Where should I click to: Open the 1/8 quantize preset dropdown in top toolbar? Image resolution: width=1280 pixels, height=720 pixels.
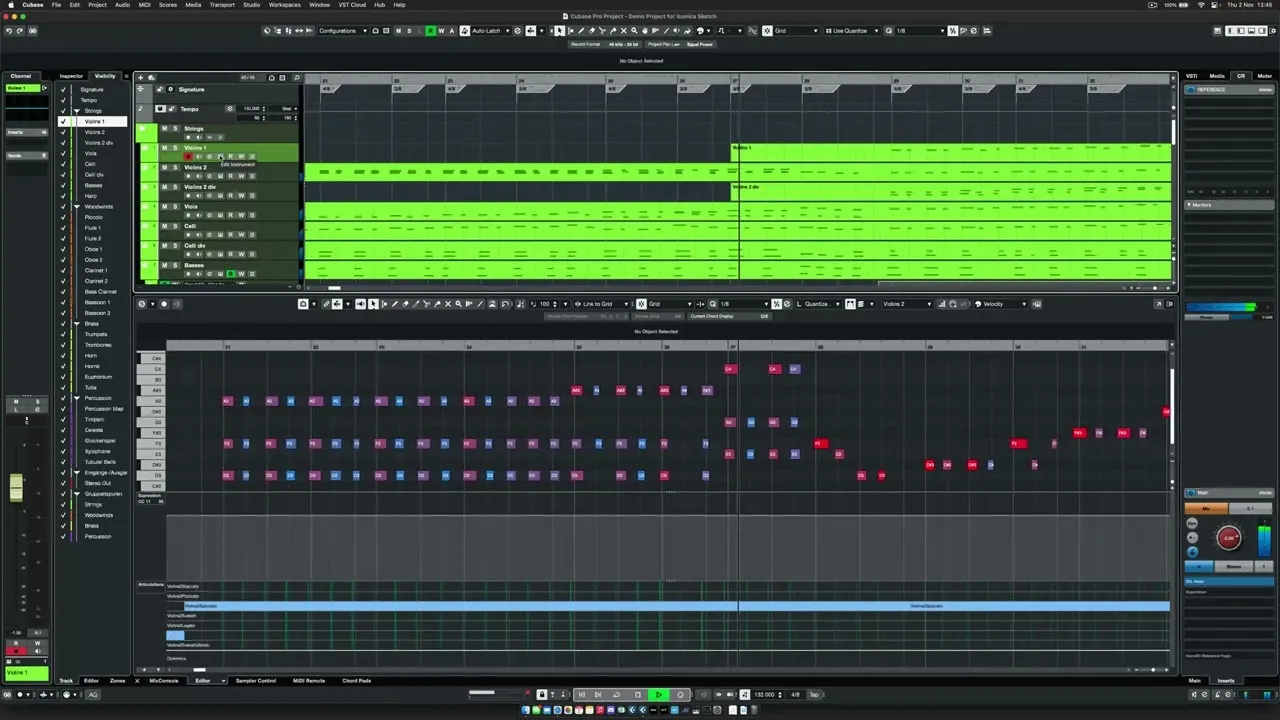point(920,31)
